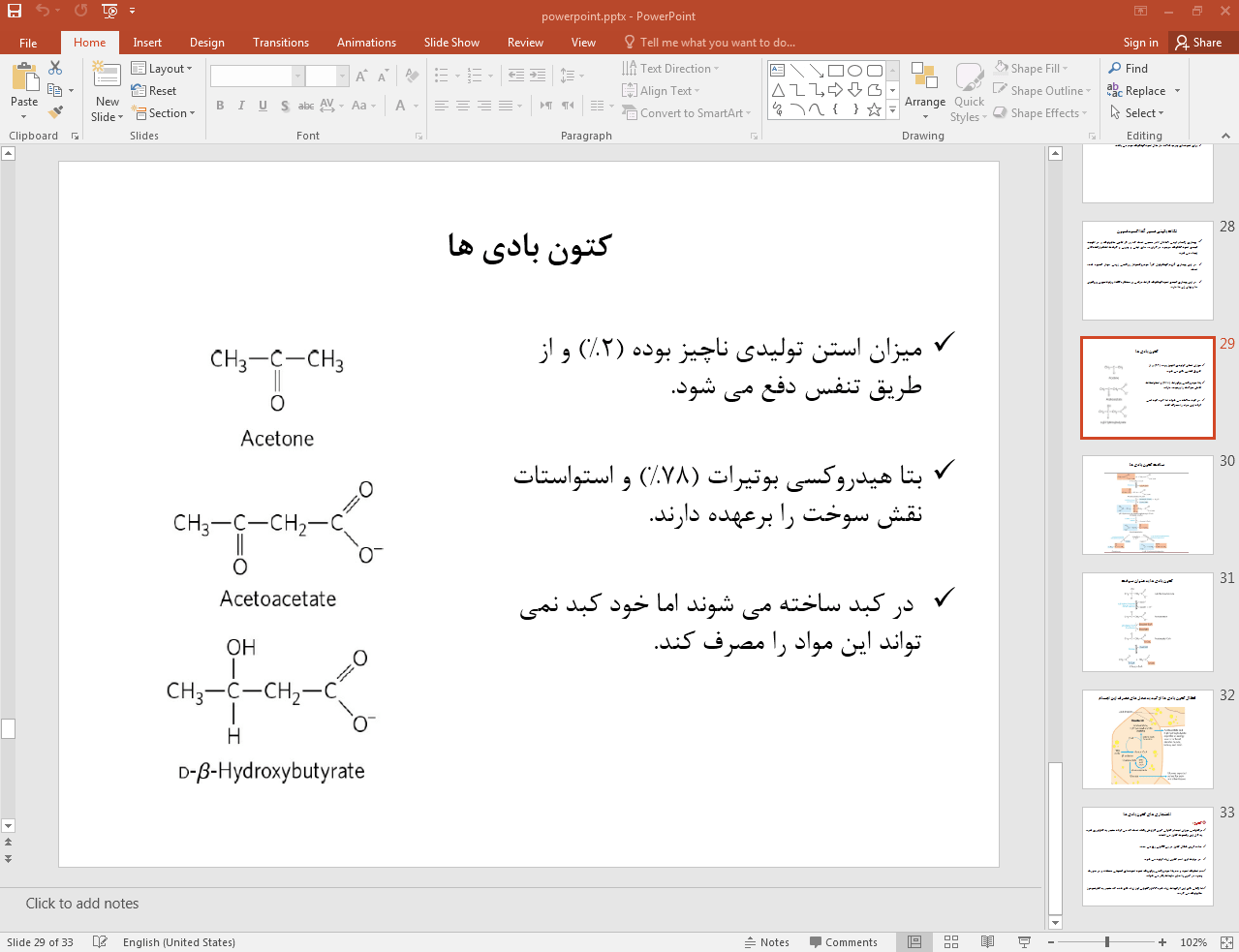Switch to the Insert tab
Viewport: 1239px width, 952px height.
click(x=146, y=42)
